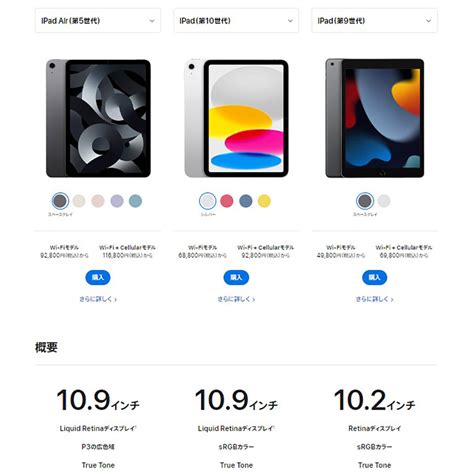Open the iPad (第9世代) model dropdown
Screen dimensions: 474x475
(x=374, y=21)
